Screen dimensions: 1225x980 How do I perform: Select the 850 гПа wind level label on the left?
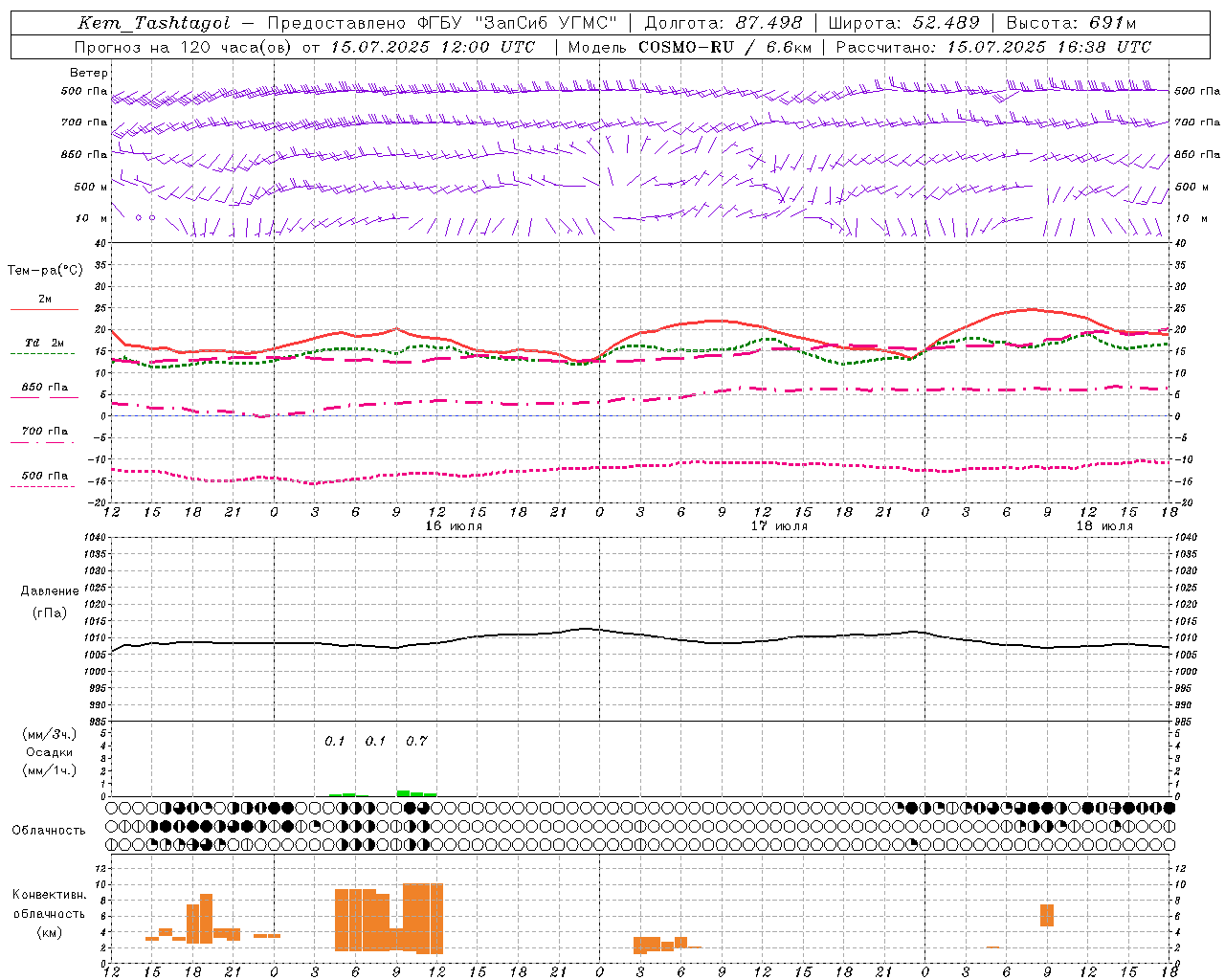tap(84, 154)
